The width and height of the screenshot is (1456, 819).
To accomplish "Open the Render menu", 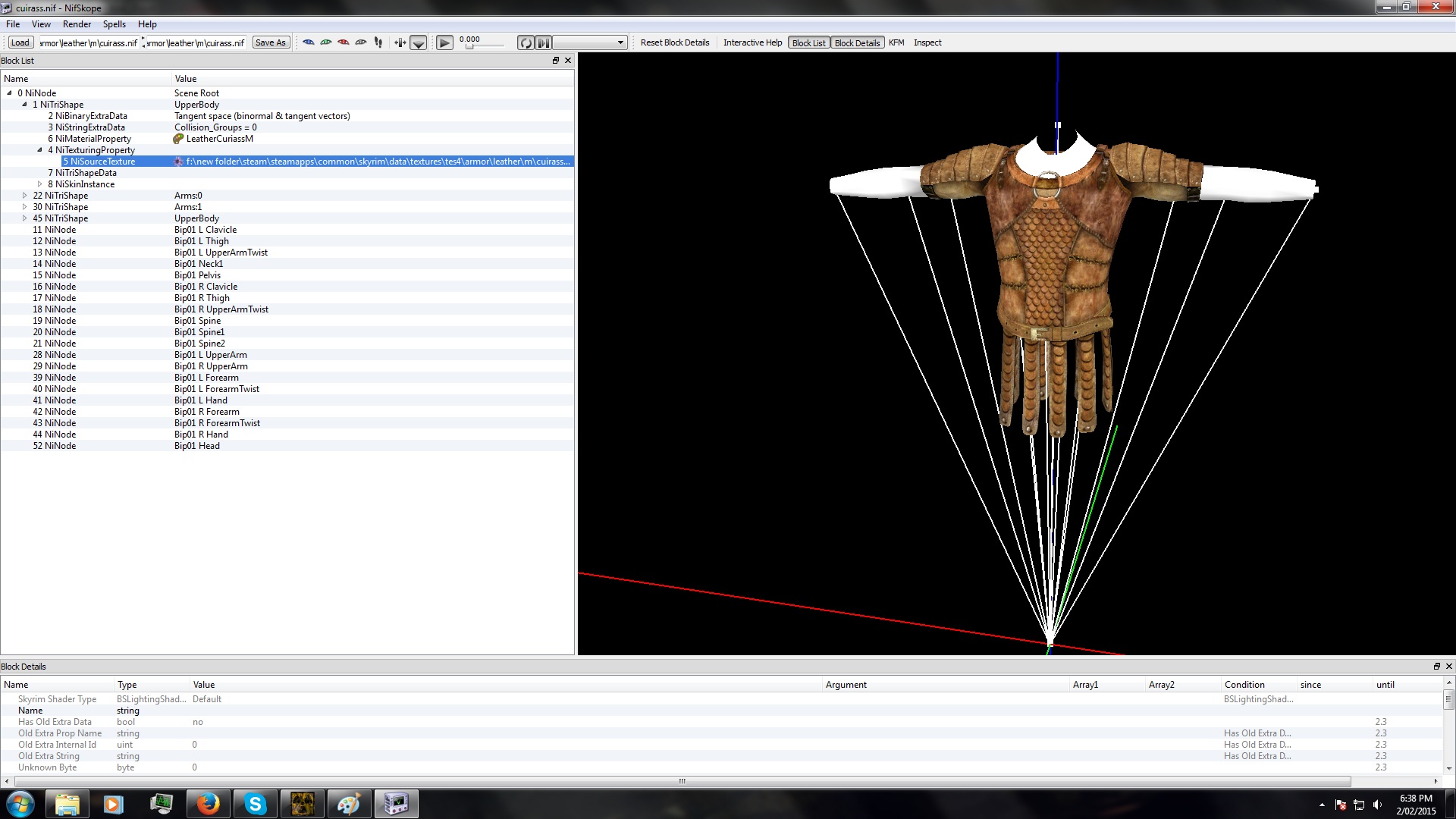I will click(77, 24).
